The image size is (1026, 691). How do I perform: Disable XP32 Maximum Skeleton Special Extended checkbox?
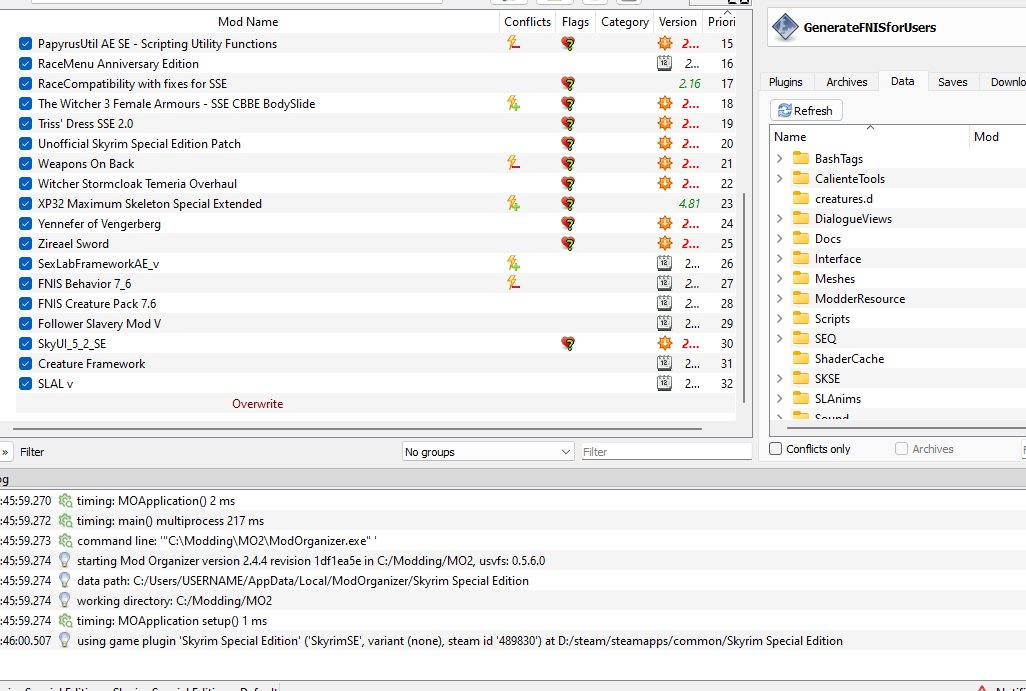pos(26,204)
